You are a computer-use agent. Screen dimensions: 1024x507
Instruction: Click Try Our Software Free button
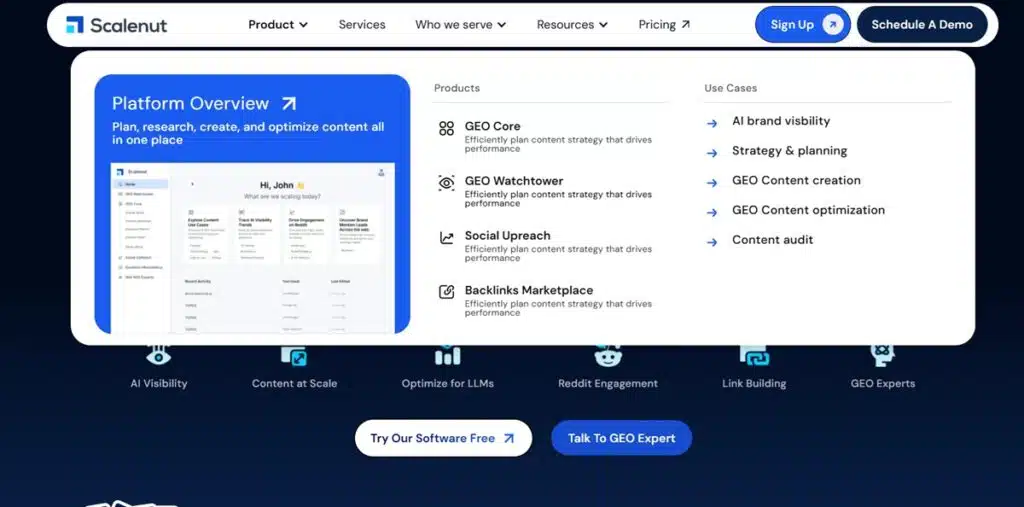tap(443, 438)
